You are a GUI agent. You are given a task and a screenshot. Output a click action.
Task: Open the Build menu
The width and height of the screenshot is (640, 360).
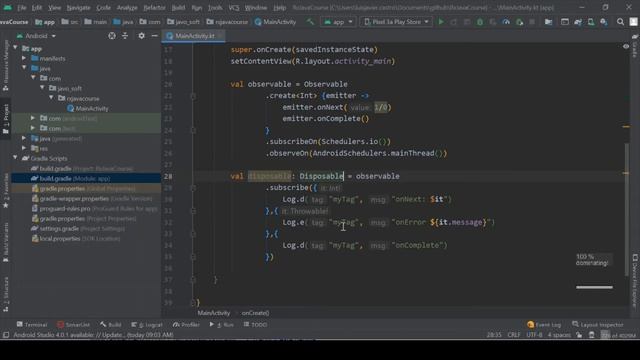pos(178,8)
